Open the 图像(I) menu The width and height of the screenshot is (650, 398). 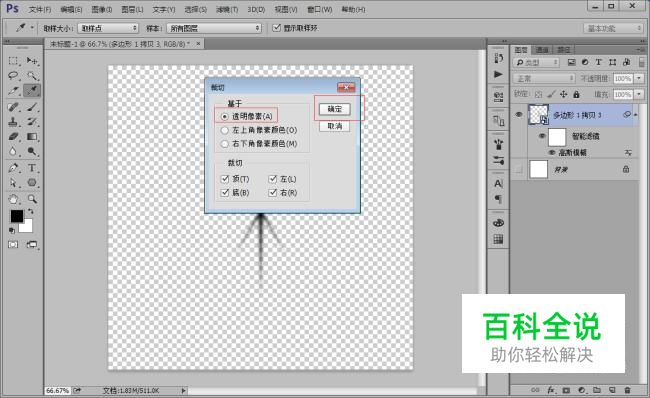(102, 9)
